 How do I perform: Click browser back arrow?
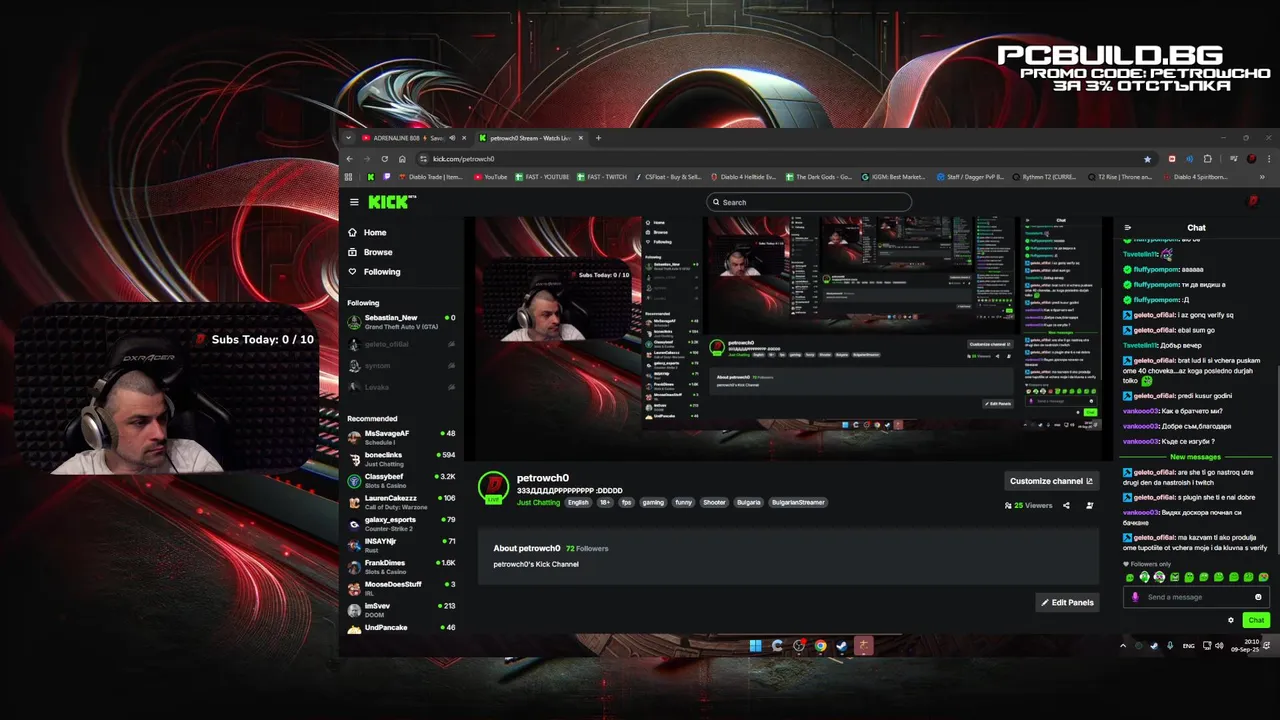click(349, 159)
